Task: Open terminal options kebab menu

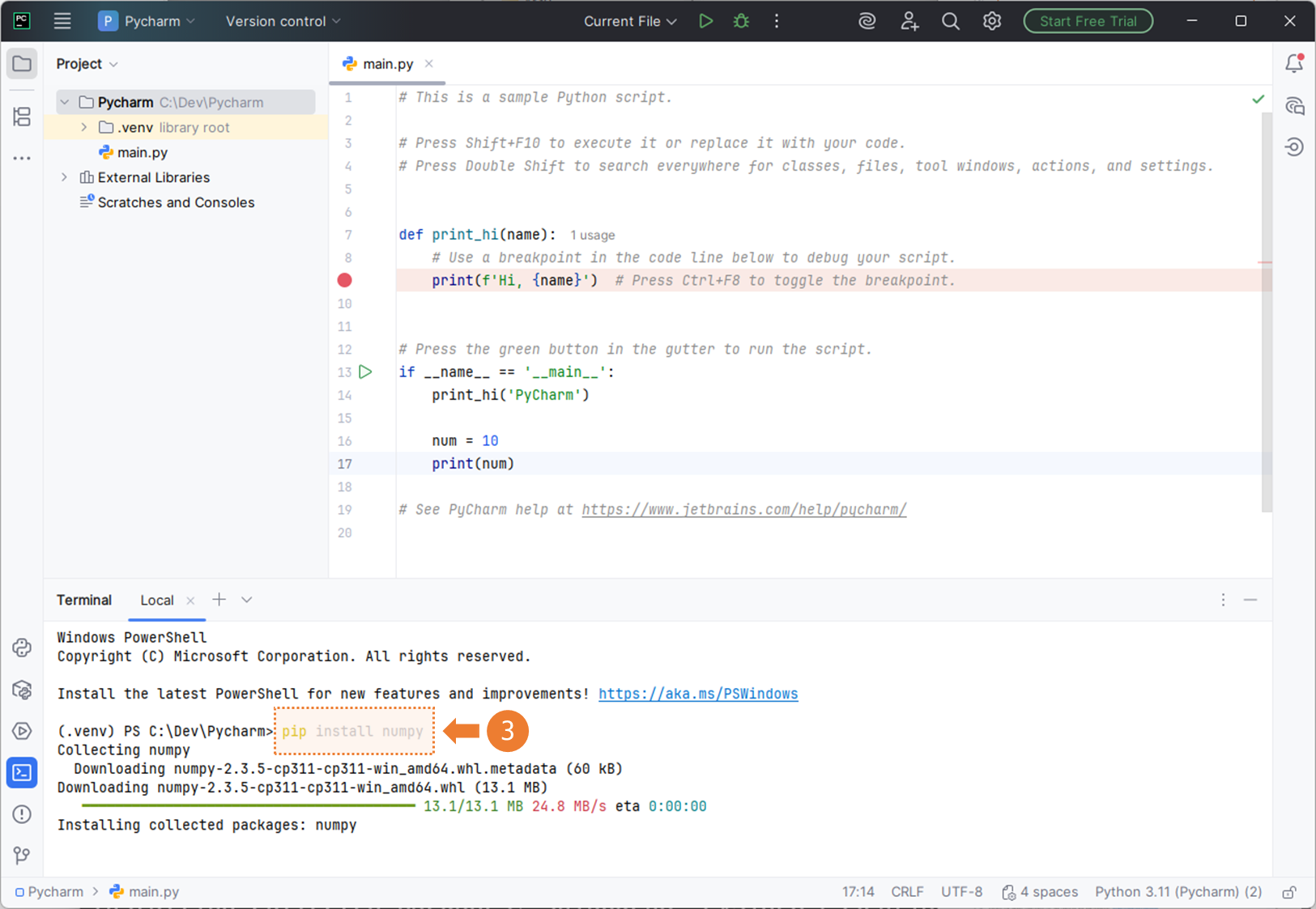Action: tap(1223, 600)
